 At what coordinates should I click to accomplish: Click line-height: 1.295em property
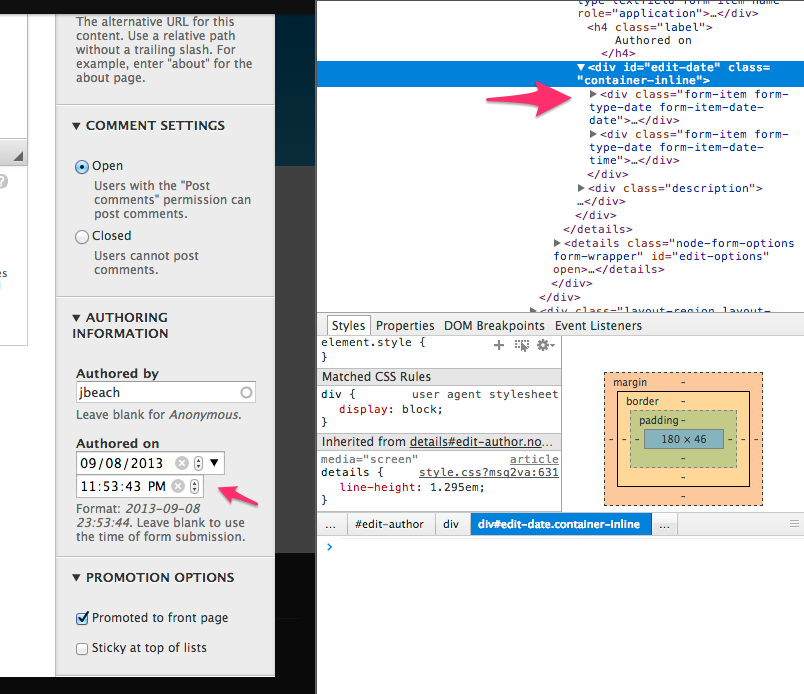click(x=412, y=487)
